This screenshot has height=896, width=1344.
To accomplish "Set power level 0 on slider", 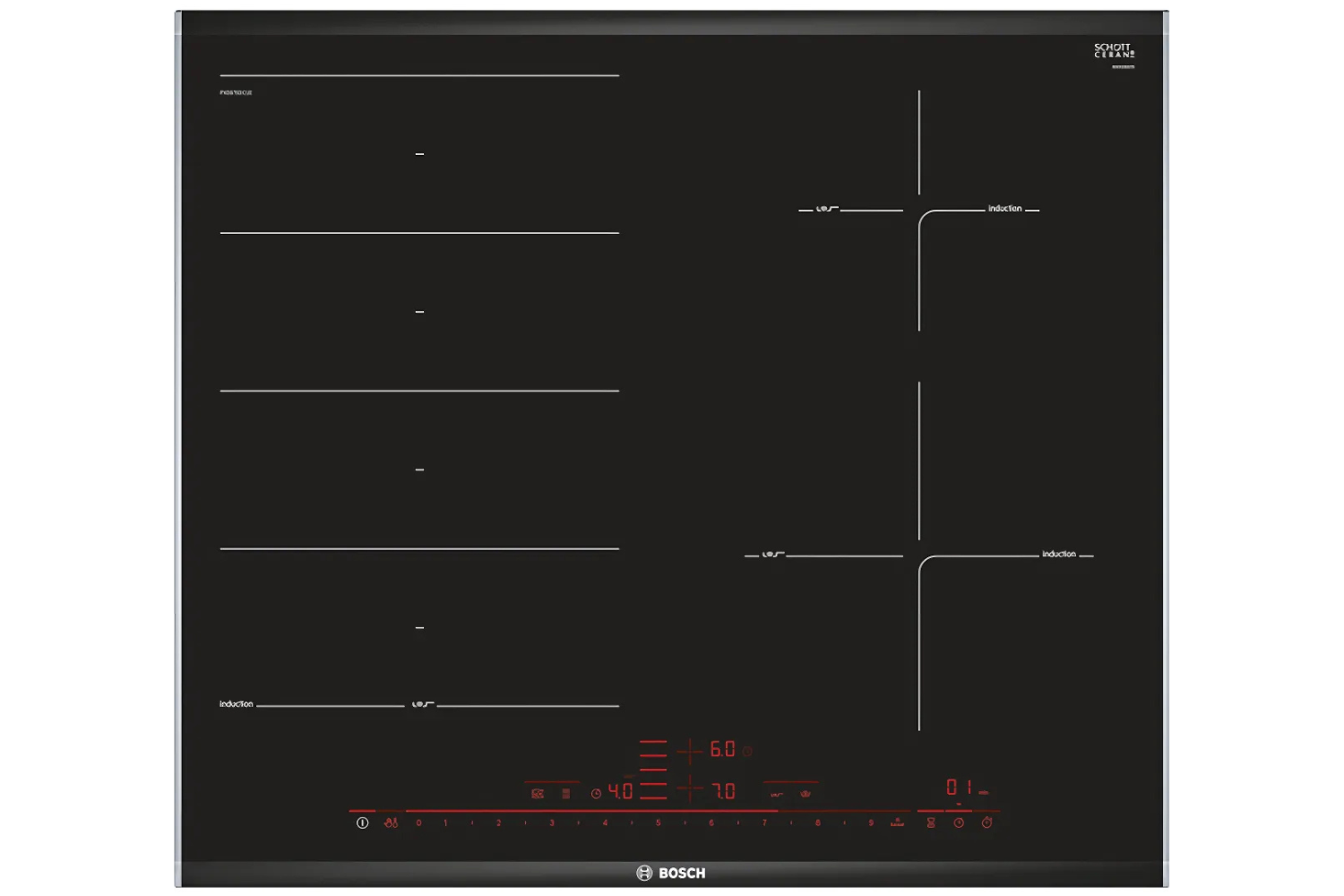I will [x=418, y=823].
